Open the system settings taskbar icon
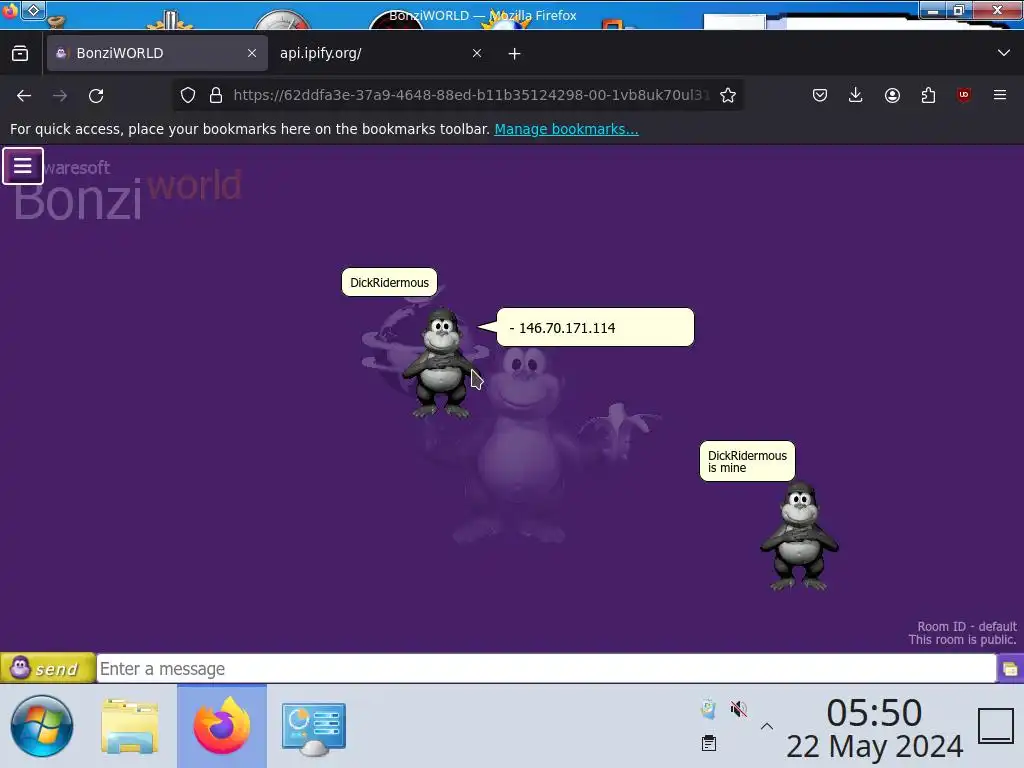1024x768 pixels. 313,727
